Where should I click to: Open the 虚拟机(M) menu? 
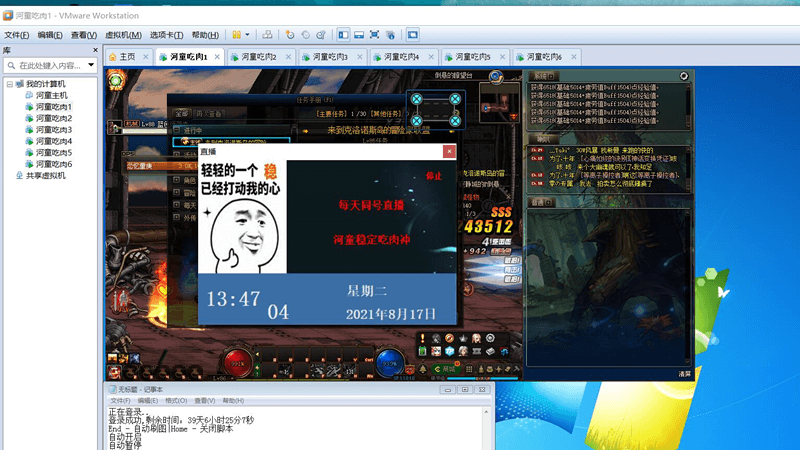[x=123, y=35]
